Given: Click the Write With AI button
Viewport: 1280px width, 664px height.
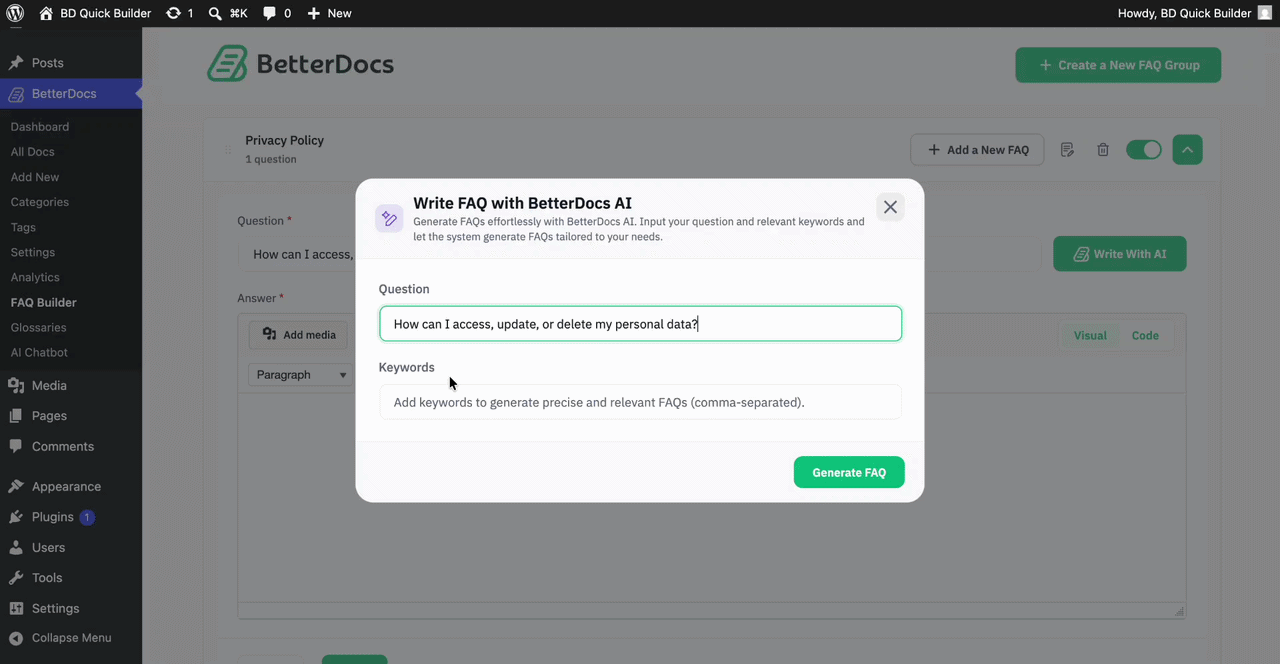Looking at the screenshot, I should pyautogui.click(x=1120, y=254).
